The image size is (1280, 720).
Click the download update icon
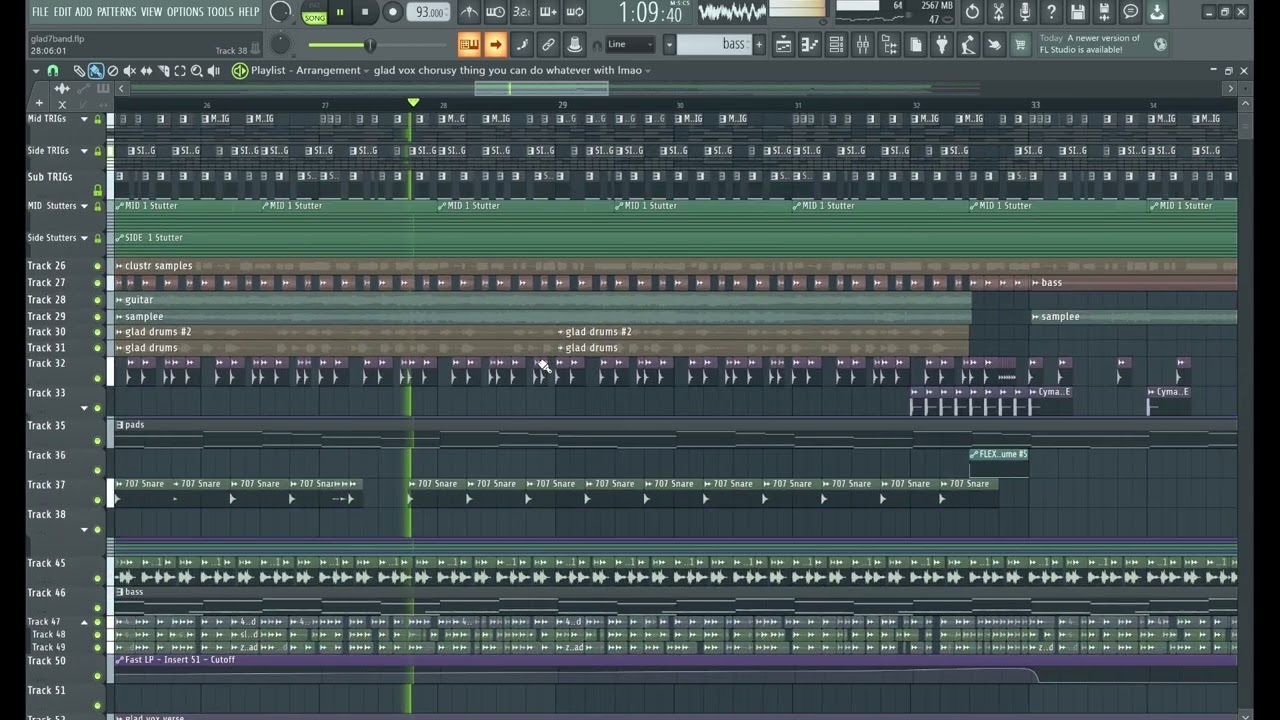coord(1157,12)
